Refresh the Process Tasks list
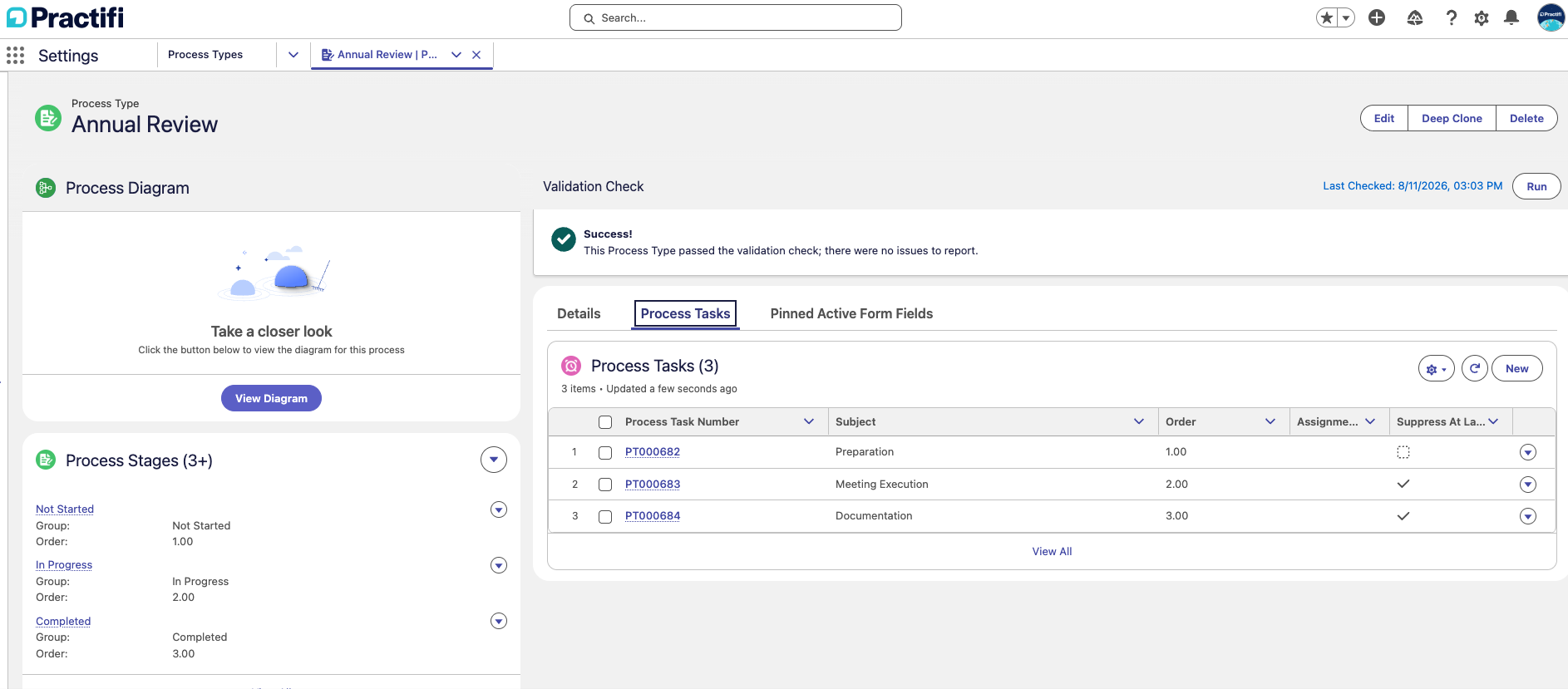 point(1475,368)
